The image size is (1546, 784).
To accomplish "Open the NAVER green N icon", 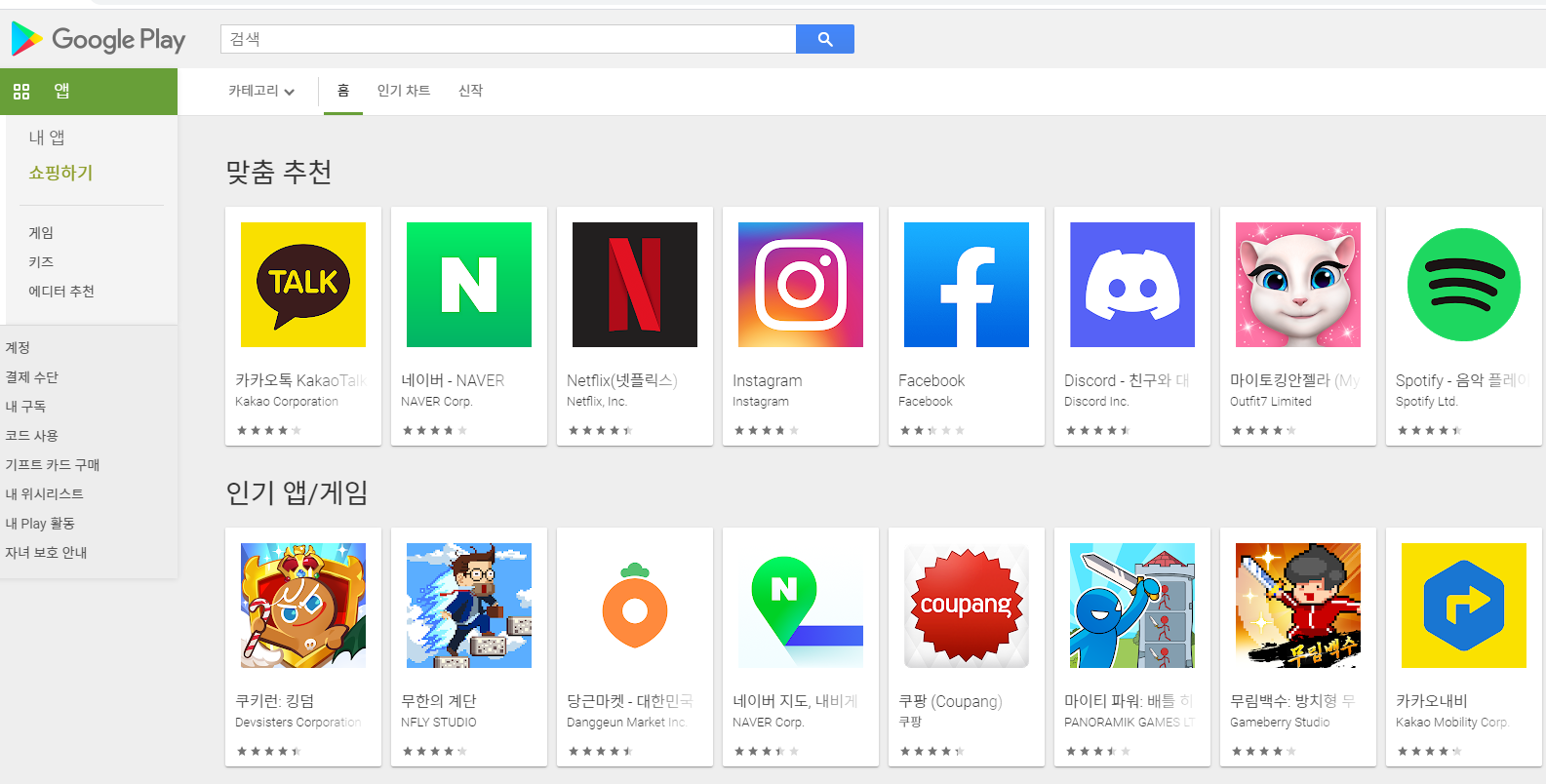I will coord(469,285).
